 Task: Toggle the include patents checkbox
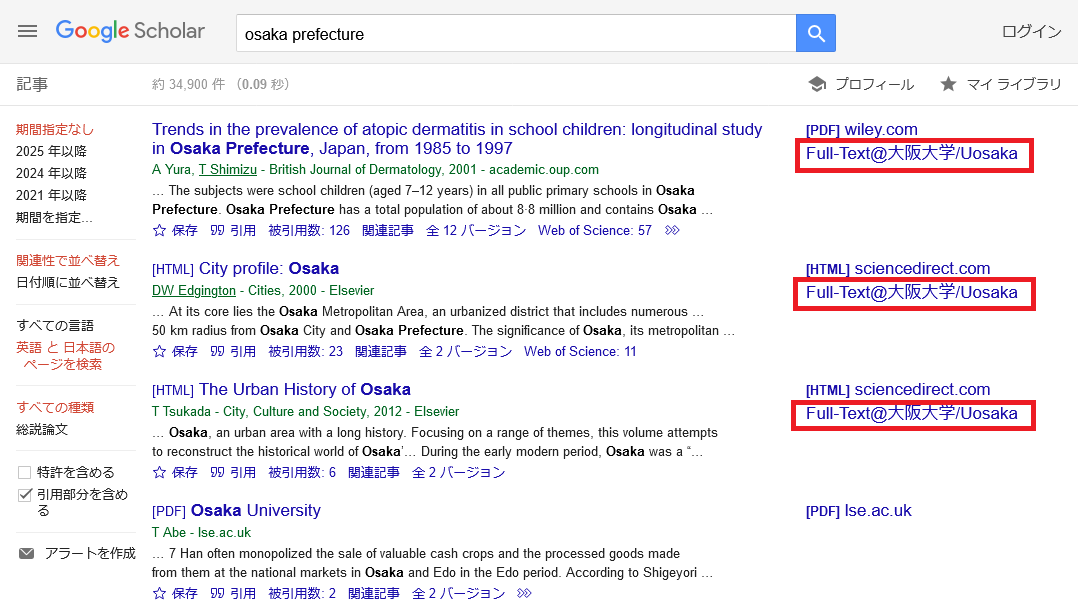point(25,472)
